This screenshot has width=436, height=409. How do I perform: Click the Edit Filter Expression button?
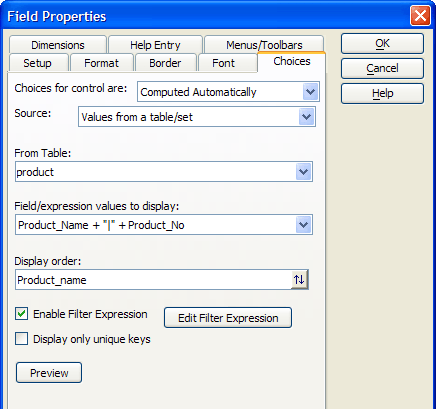(x=228, y=318)
